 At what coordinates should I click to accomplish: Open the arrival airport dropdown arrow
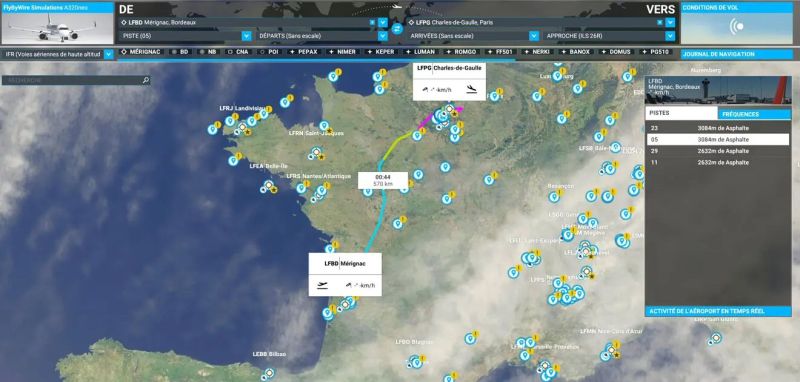670,22
